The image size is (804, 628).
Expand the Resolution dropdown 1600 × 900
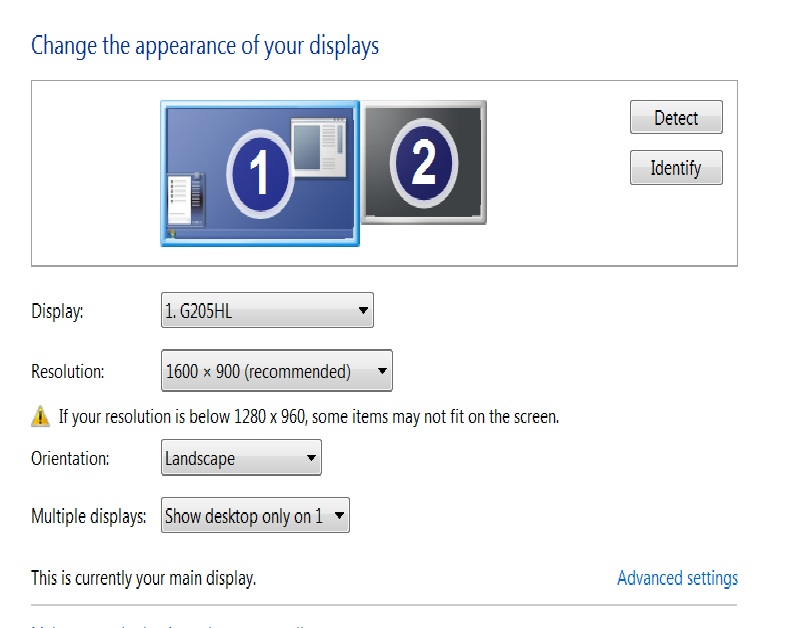[x=276, y=371]
